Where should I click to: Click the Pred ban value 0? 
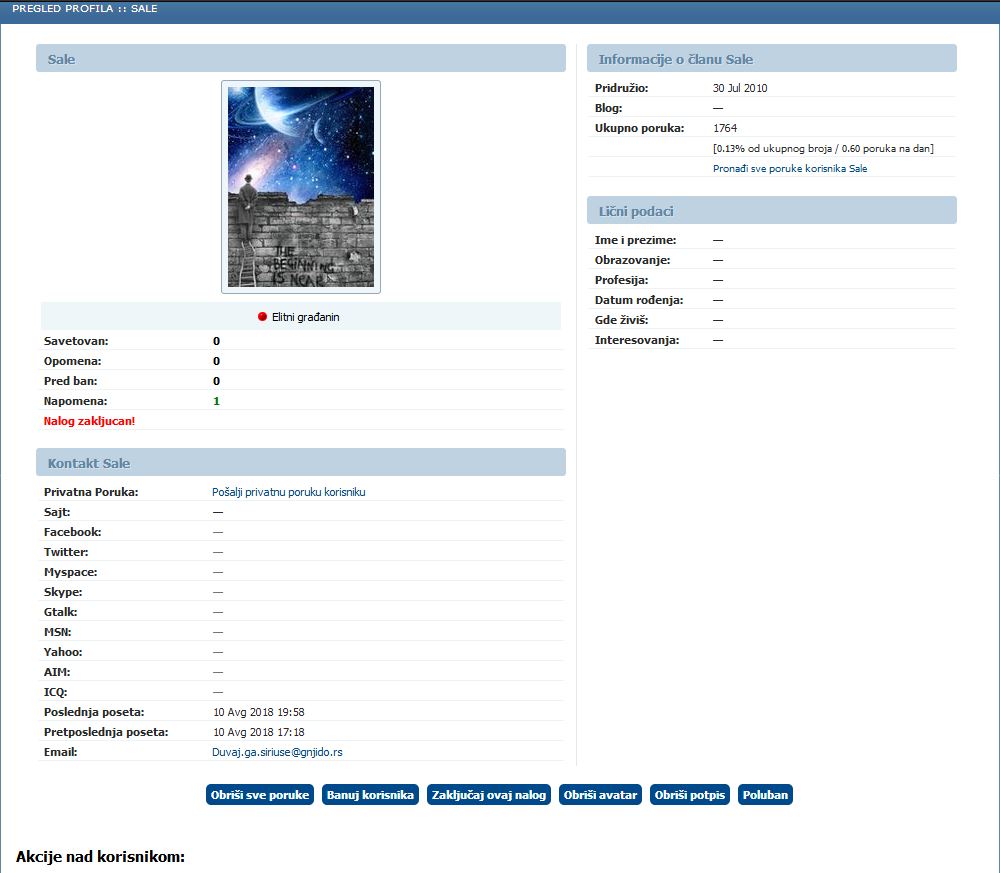point(216,381)
